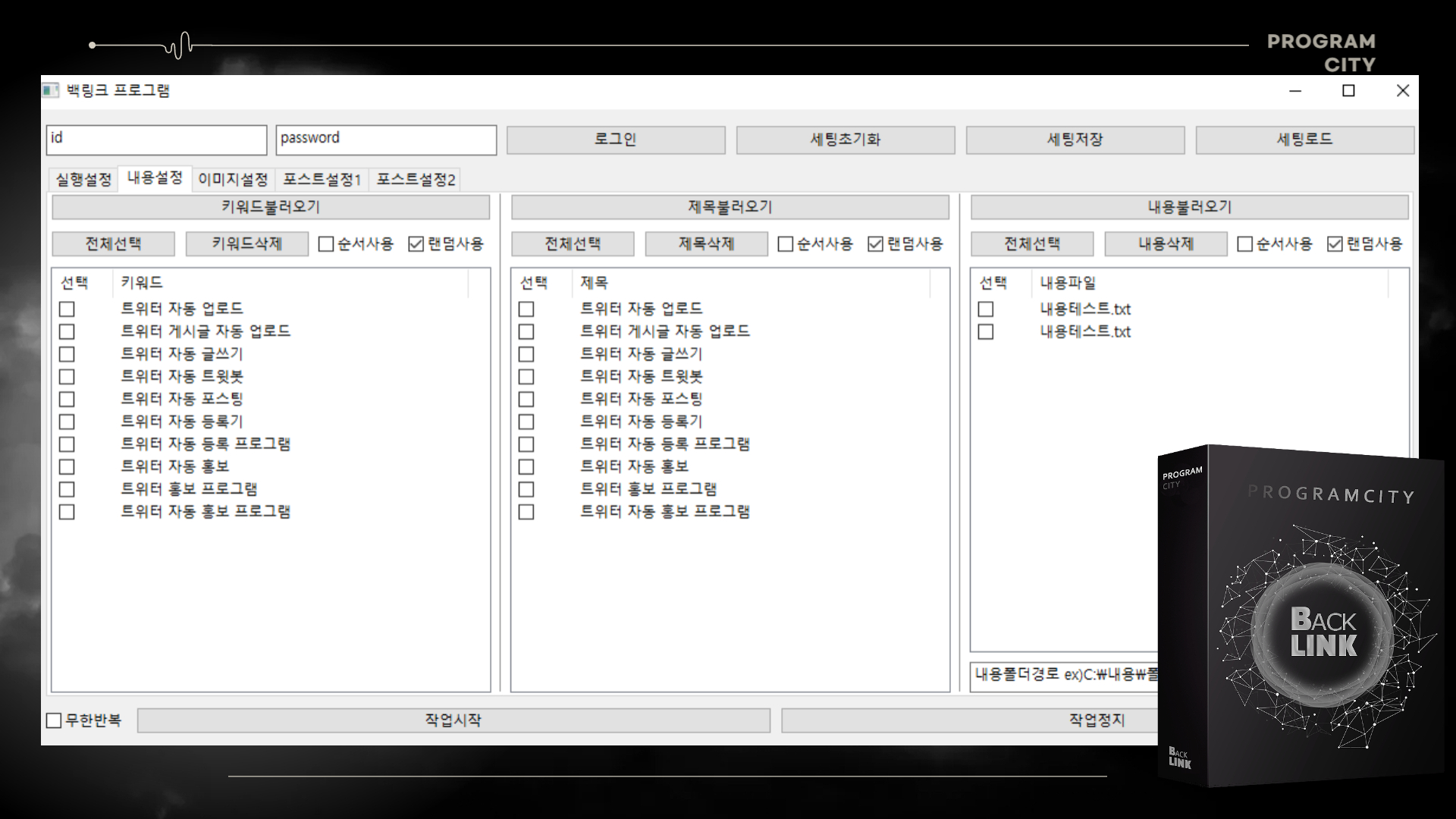Open the 이미지설정 tab
This screenshot has height=819, width=1456.
233,180
